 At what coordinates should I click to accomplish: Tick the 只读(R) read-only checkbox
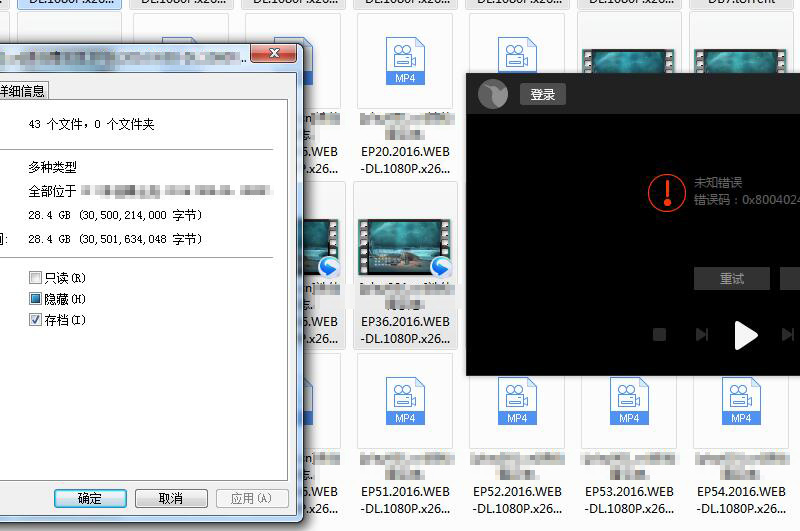tap(35, 278)
